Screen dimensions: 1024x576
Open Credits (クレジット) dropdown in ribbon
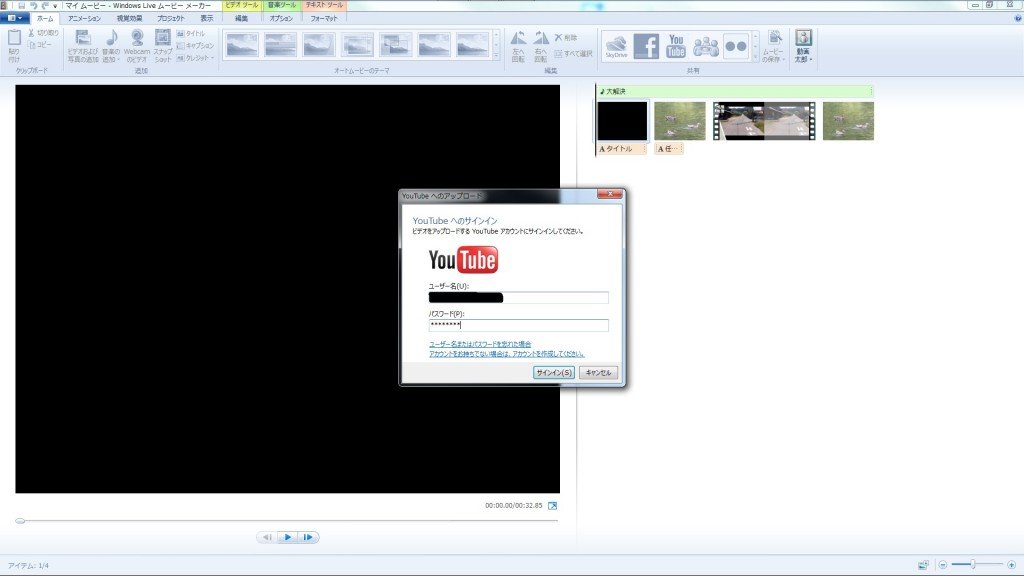[195, 58]
